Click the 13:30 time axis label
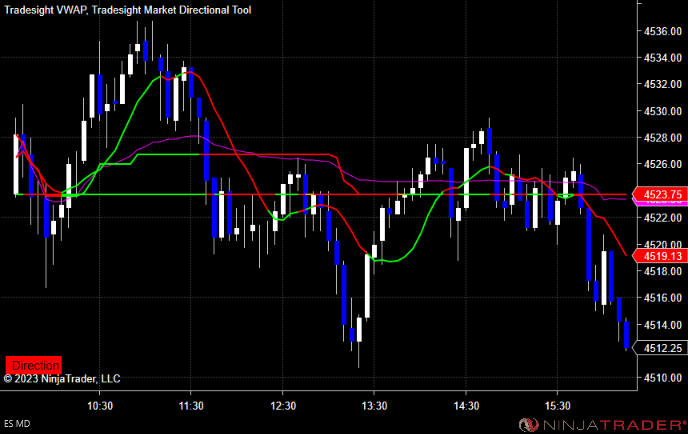The width and height of the screenshot is (688, 434). [x=374, y=406]
